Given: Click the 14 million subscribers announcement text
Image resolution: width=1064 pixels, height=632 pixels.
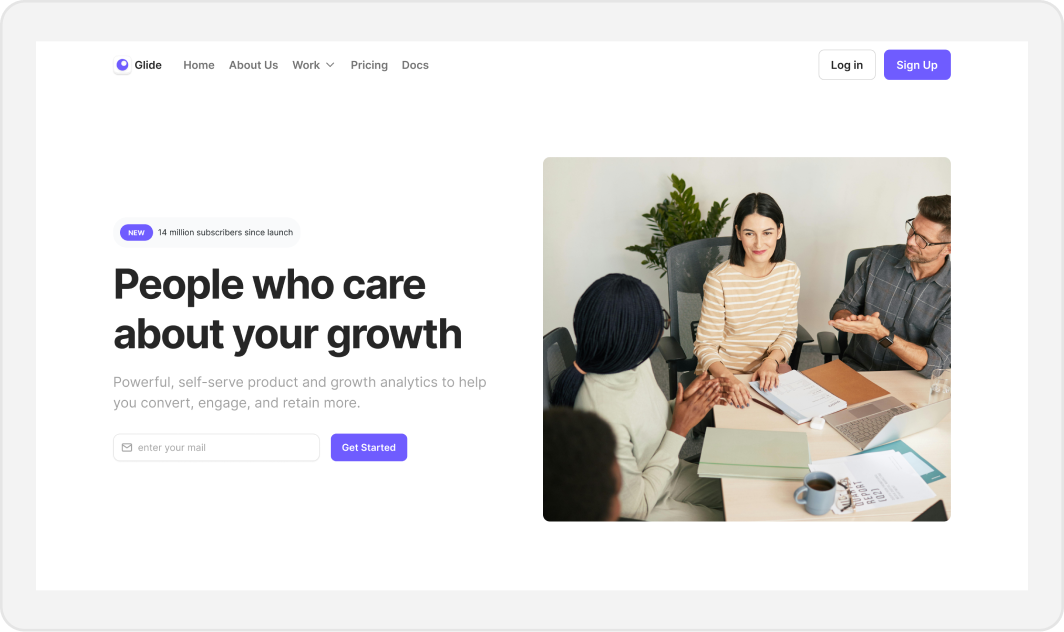Looking at the screenshot, I should pyautogui.click(x=225, y=232).
